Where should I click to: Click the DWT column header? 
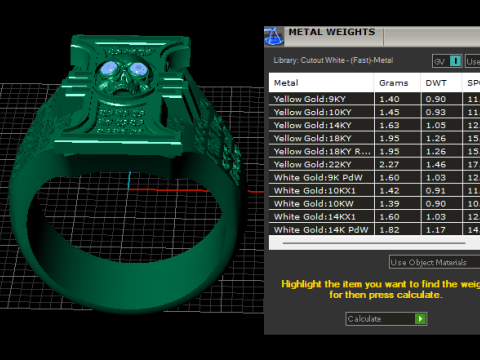[441, 83]
